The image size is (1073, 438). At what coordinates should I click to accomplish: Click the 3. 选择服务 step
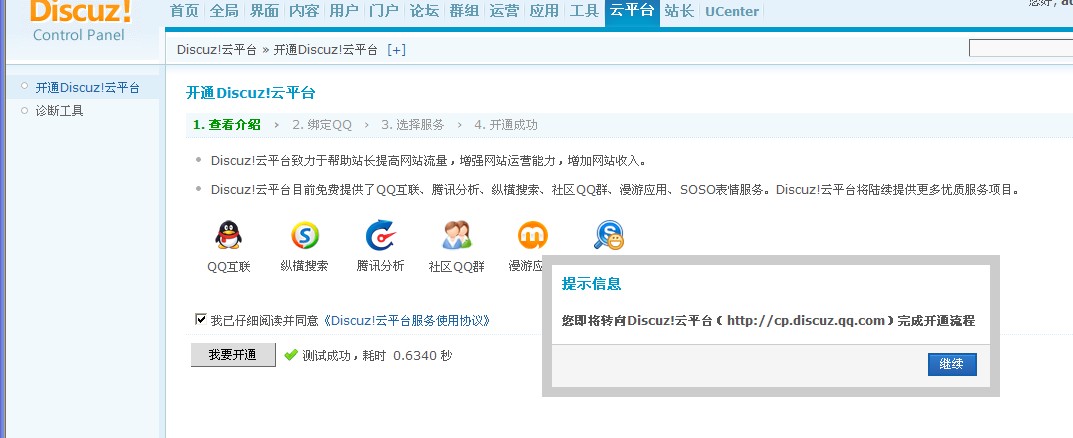[413, 125]
